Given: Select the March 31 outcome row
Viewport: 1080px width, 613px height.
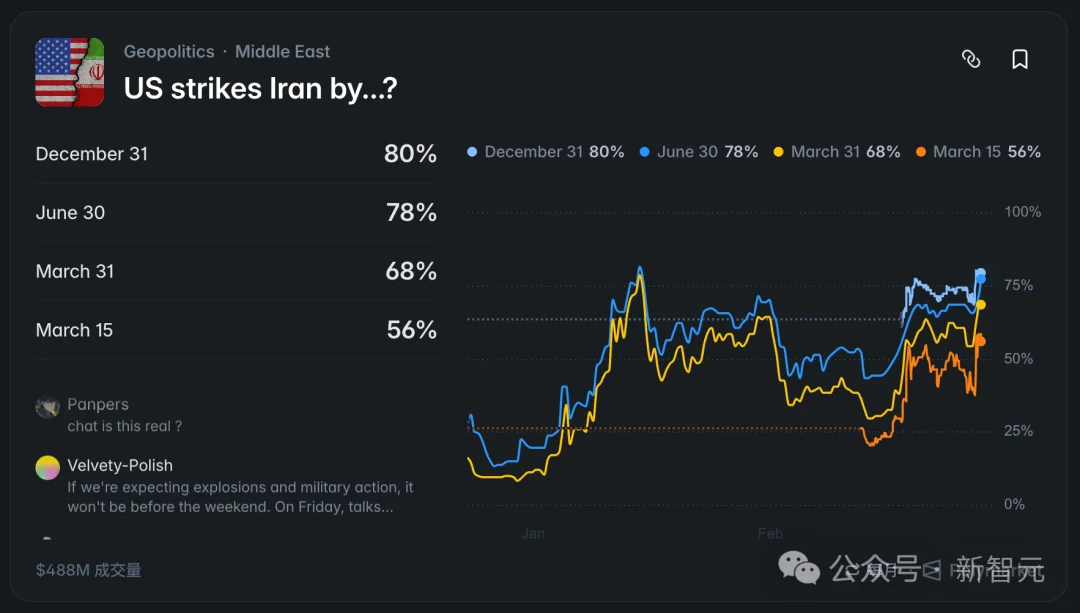Looking at the screenshot, I should coord(236,271).
